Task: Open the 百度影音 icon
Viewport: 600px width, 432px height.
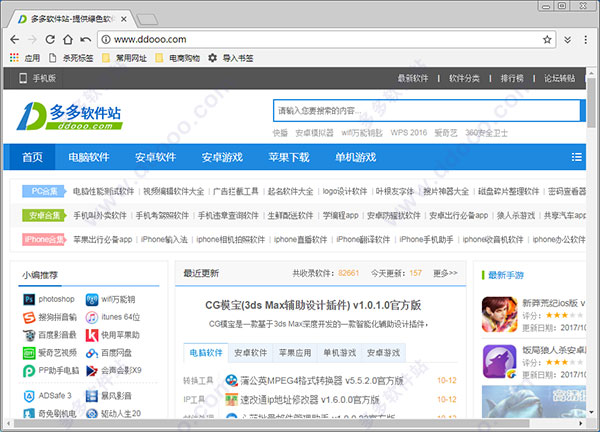Action: 29,335
